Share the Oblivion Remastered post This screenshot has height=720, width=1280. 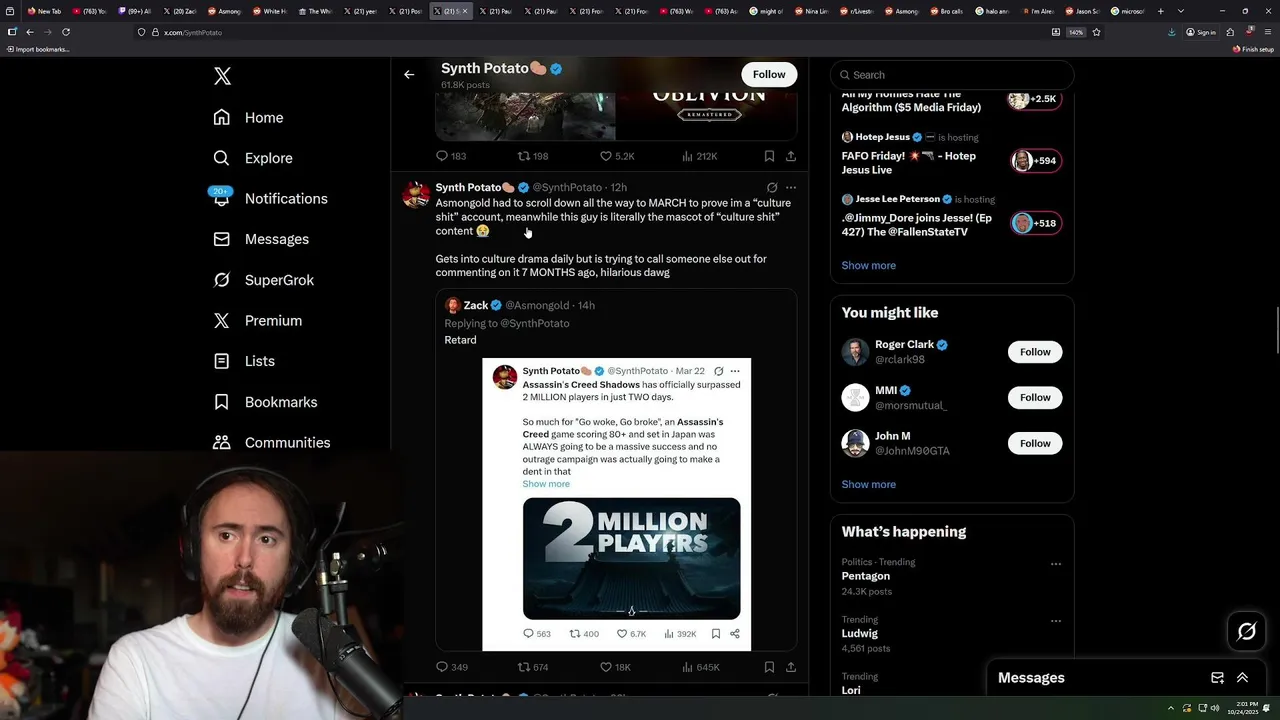791,156
